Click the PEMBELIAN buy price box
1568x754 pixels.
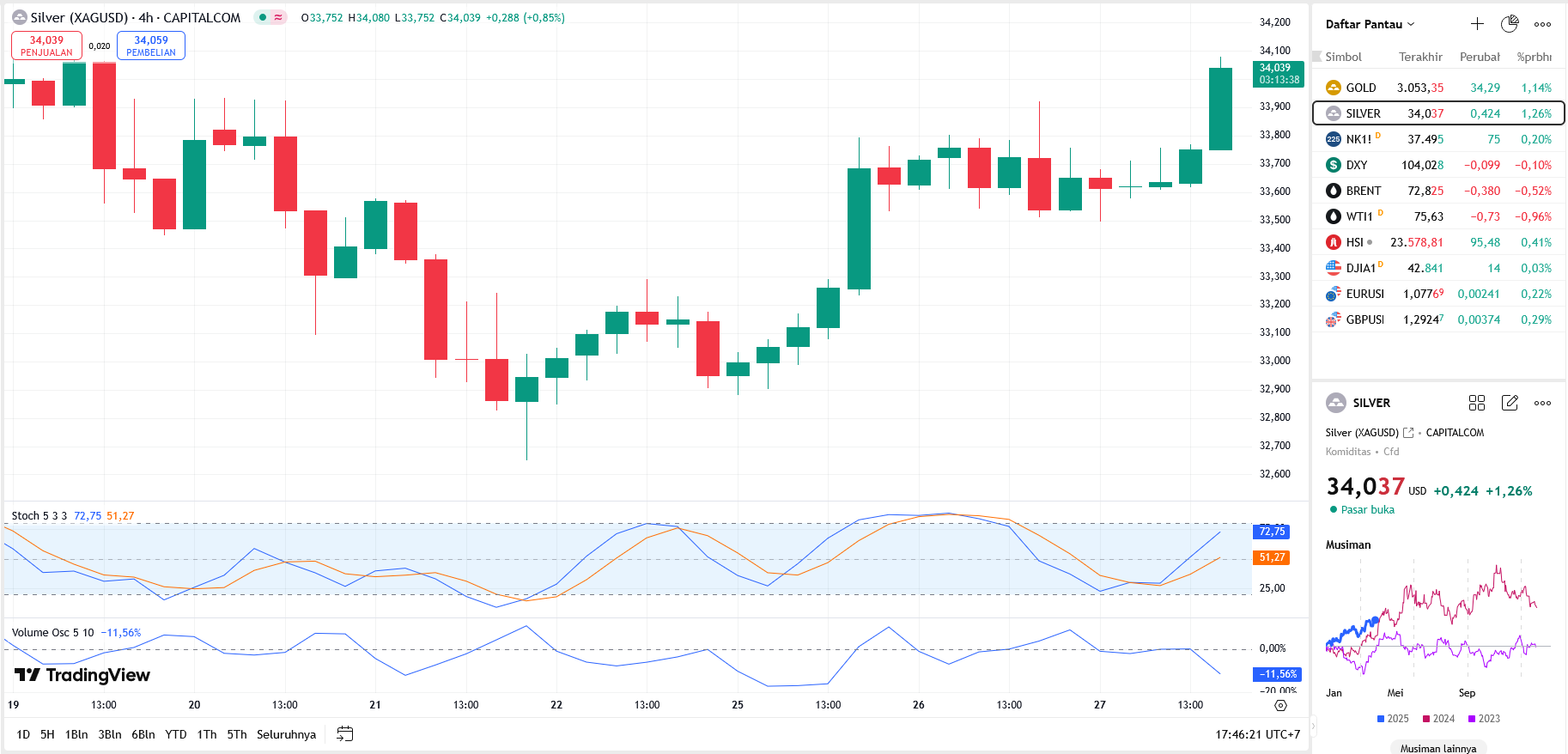151,46
